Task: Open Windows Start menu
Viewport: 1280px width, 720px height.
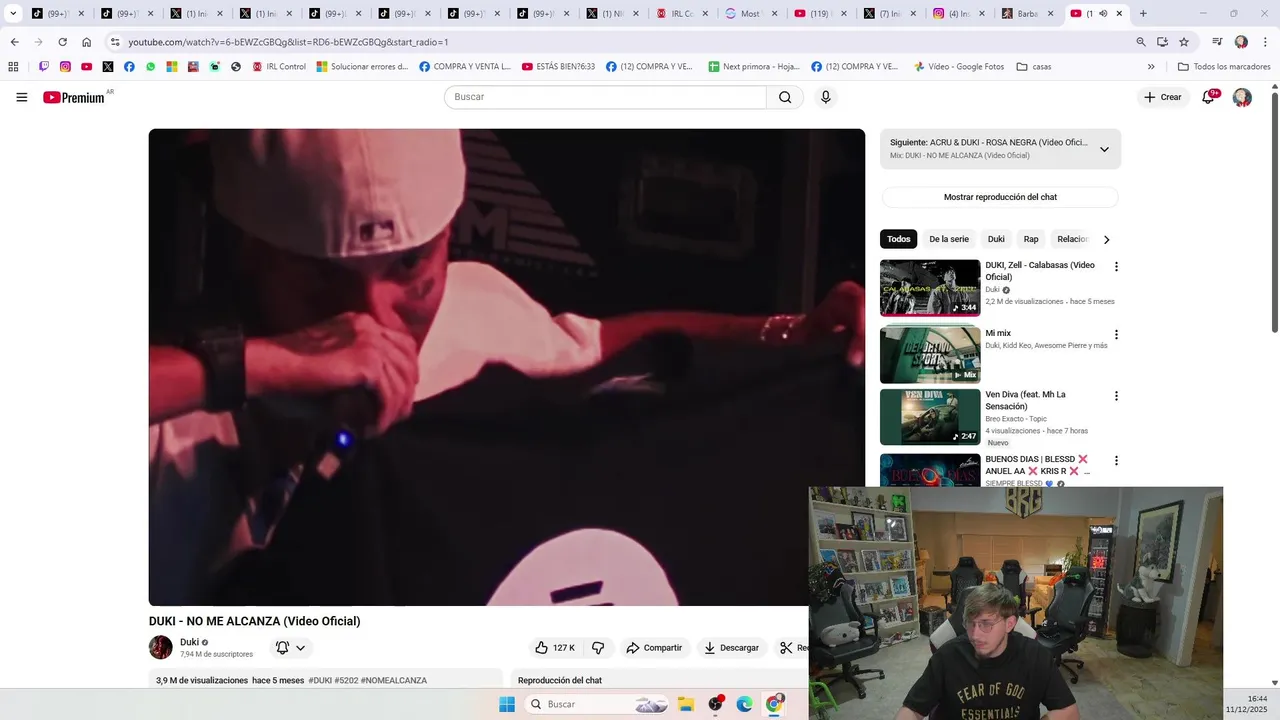Action: click(507, 704)
